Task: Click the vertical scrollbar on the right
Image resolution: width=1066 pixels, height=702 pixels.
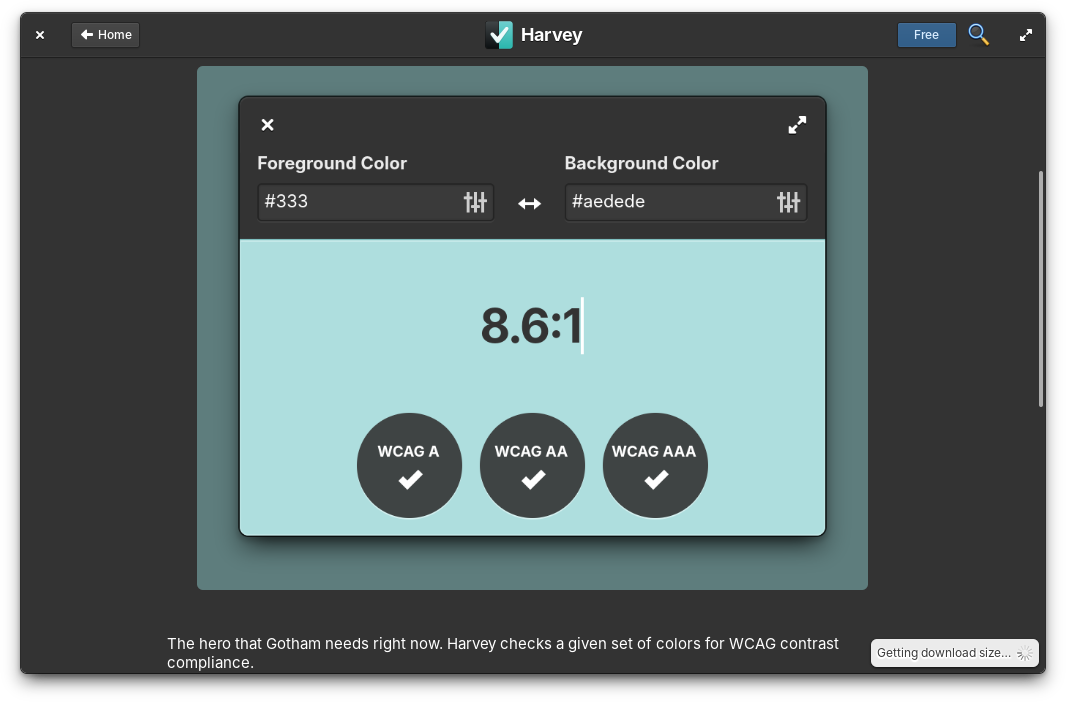Action: click(x=1041, y=289)
